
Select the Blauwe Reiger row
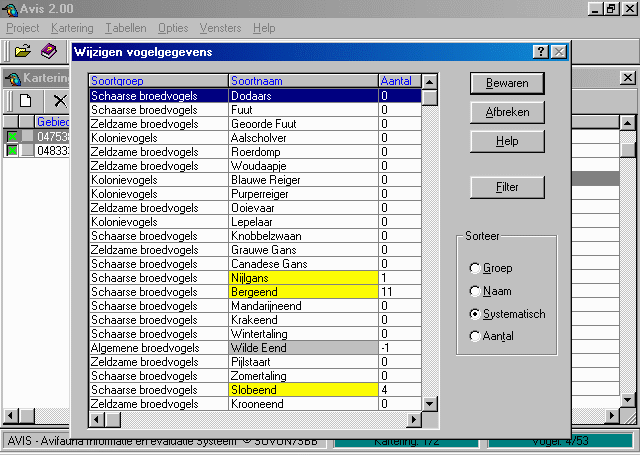[255, 180]
